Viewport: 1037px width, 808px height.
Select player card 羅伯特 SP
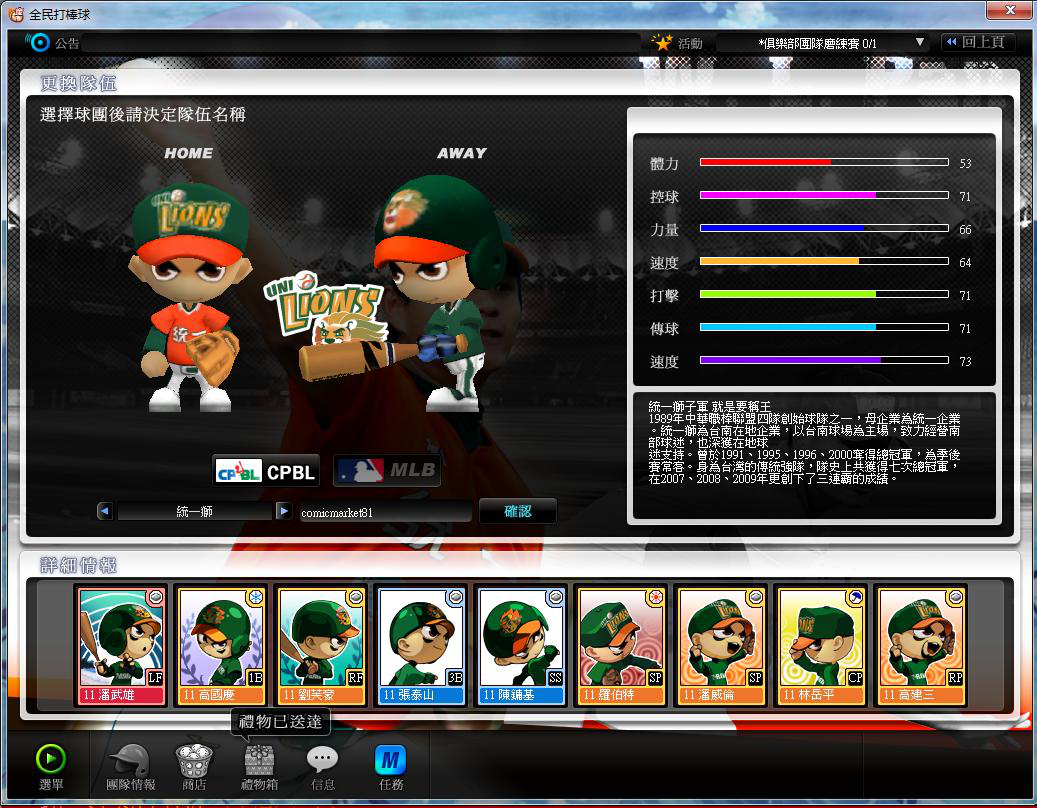(621, 645)
